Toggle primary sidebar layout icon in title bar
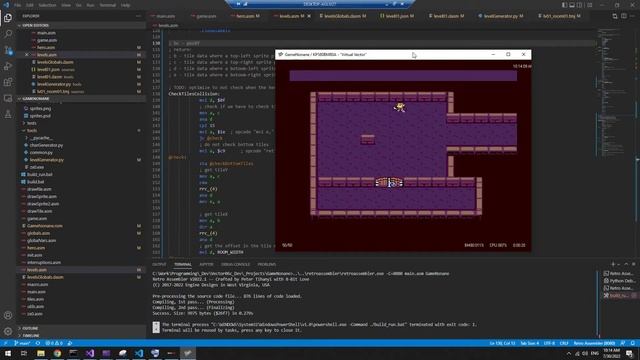 point(564,5)
